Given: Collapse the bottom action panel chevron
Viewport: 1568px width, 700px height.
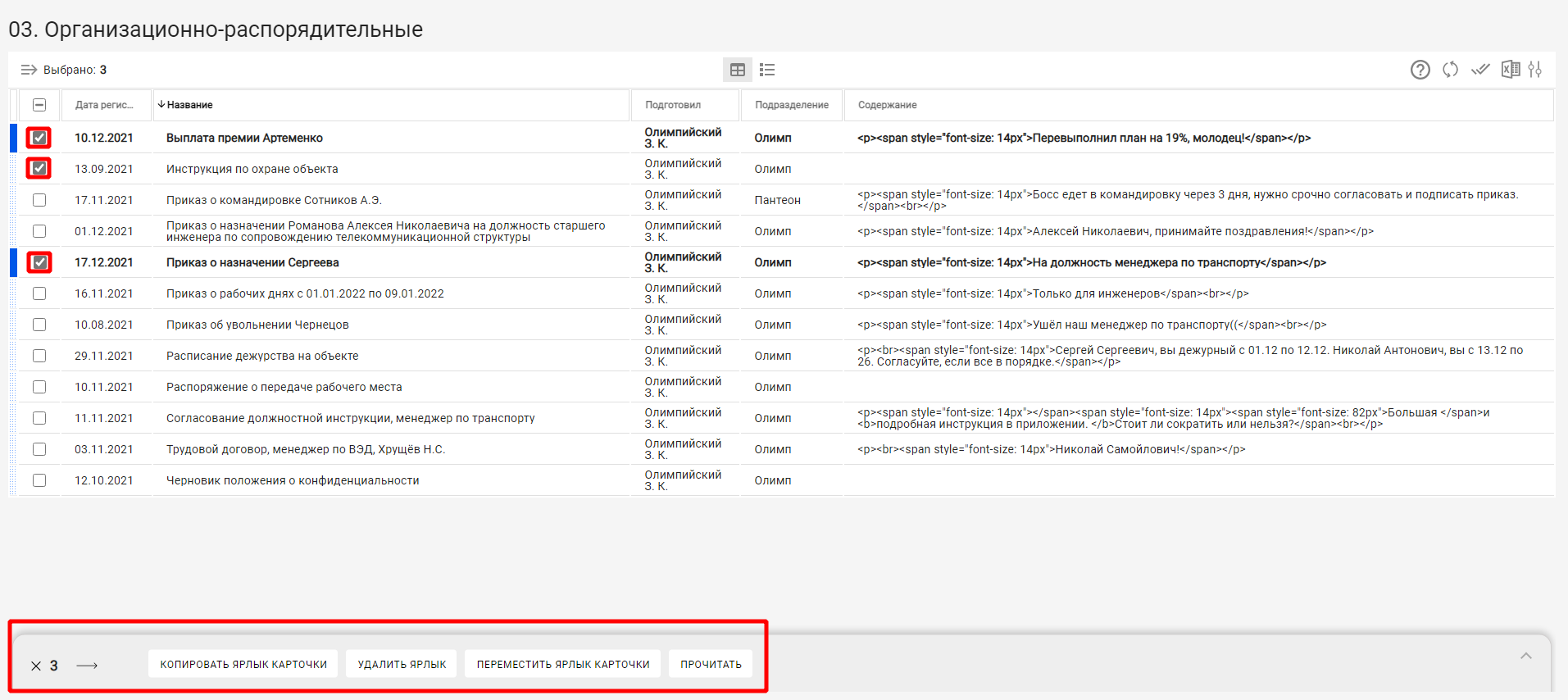Looking at the screenshot, I should coord(1526,656).
